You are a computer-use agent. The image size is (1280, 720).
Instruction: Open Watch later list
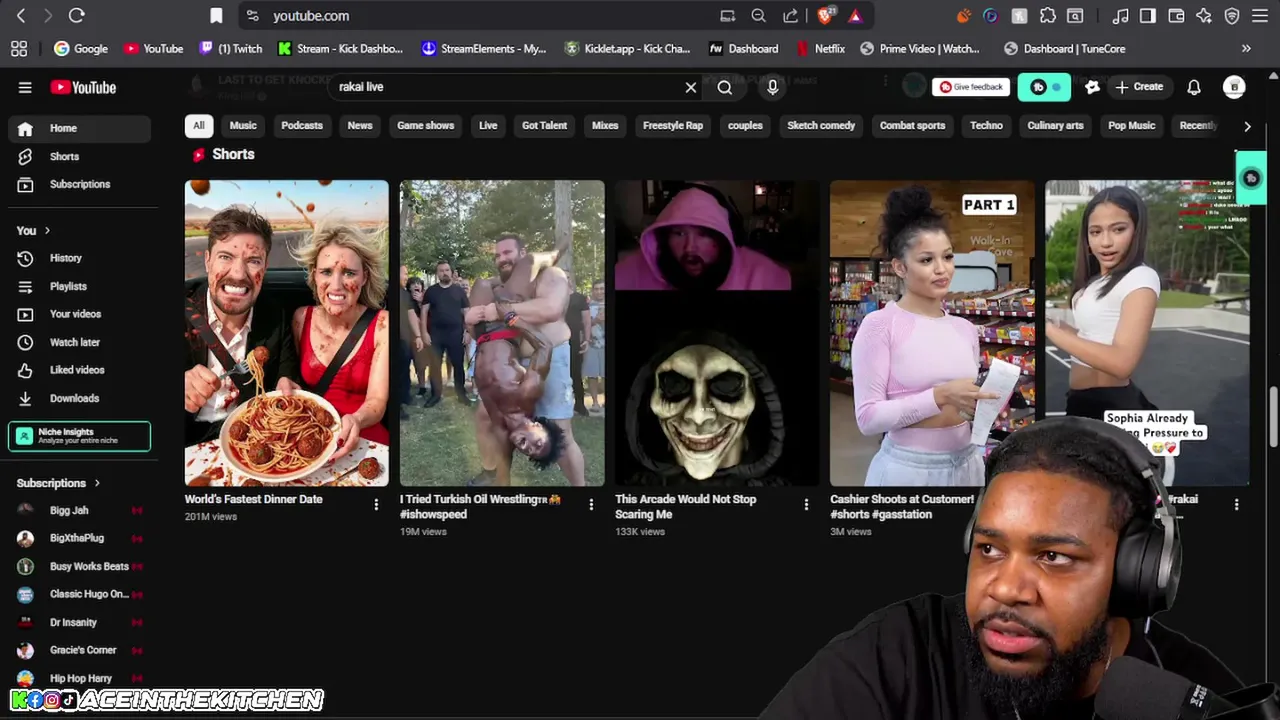[x=80, y=342]
